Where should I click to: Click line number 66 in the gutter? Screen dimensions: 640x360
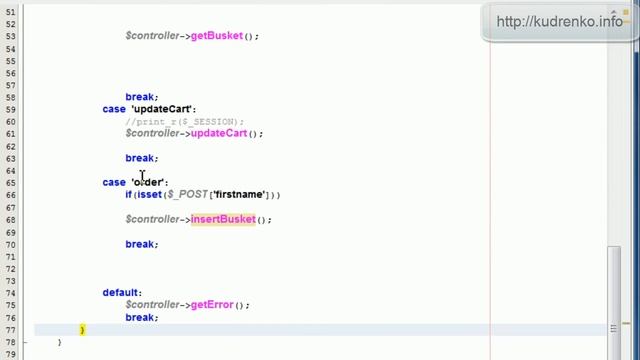coord(11,195)
